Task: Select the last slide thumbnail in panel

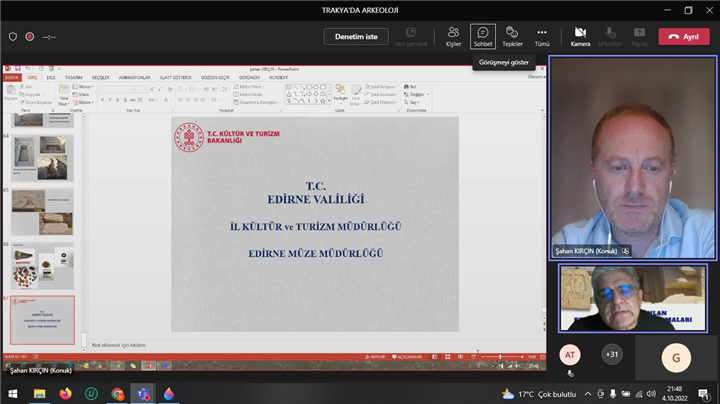Action: tap(42, 320)
